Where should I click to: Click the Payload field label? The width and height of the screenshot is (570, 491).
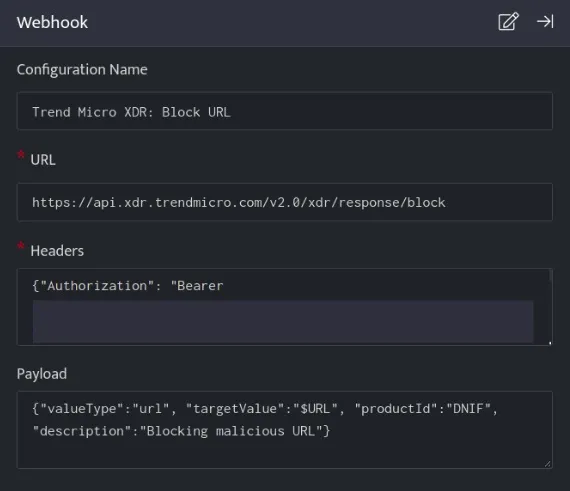click(42, 374)
